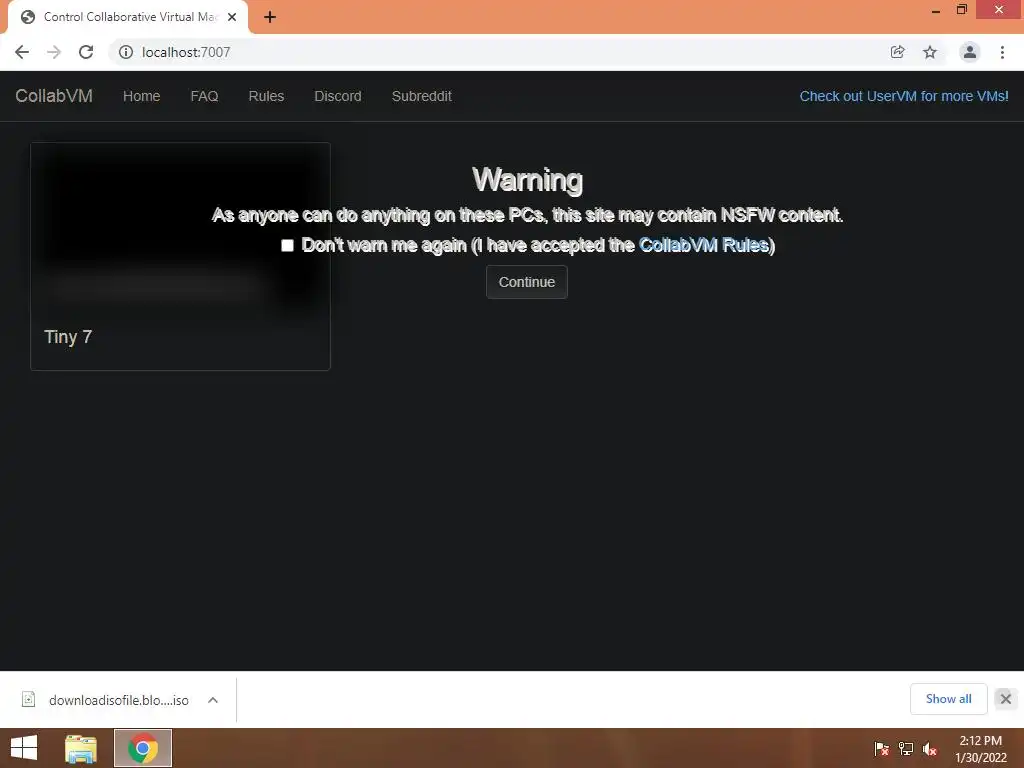
Task: Expand the download item options chevron
Action: tap(213, 700)
